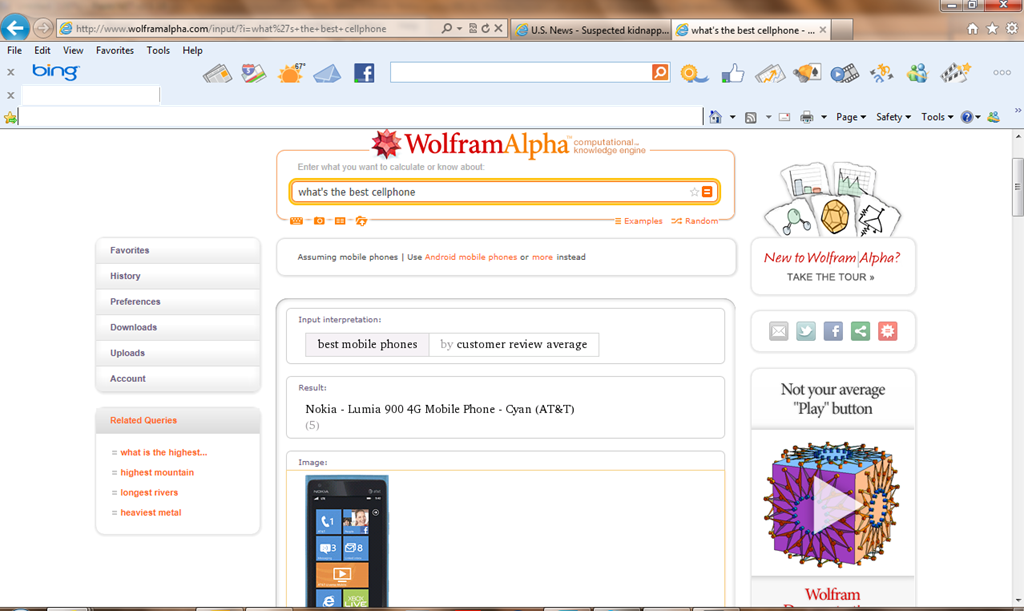Open the Bing toolbar video film icon
Screen dimensions: 1024x611
click(x=844, y=73)
